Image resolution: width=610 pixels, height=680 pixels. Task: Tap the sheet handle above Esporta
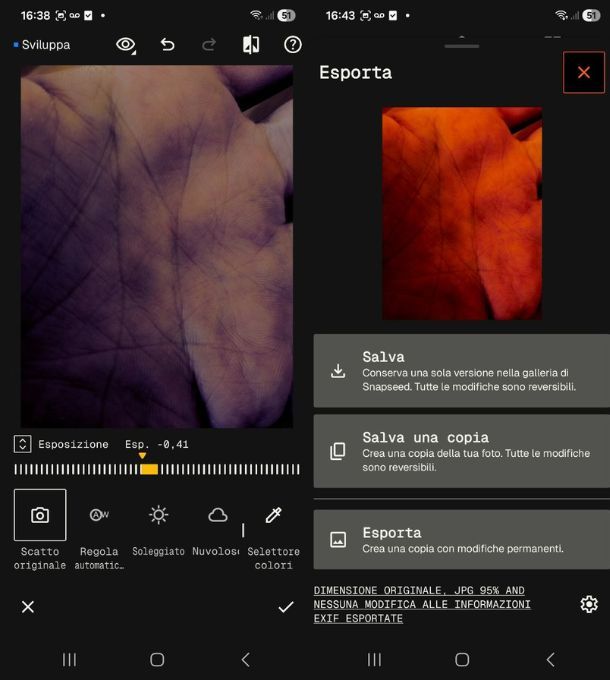462,46
